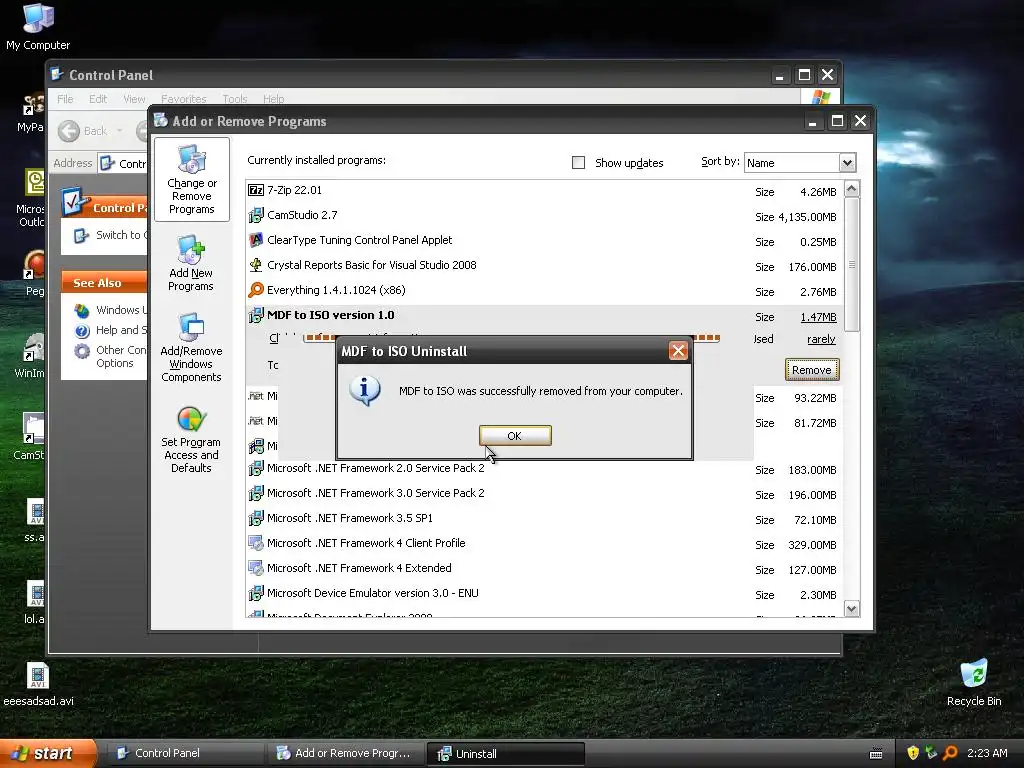Switch to the Uninstall taskbar button
The image size is (1024, 768).
coord(505,754)
